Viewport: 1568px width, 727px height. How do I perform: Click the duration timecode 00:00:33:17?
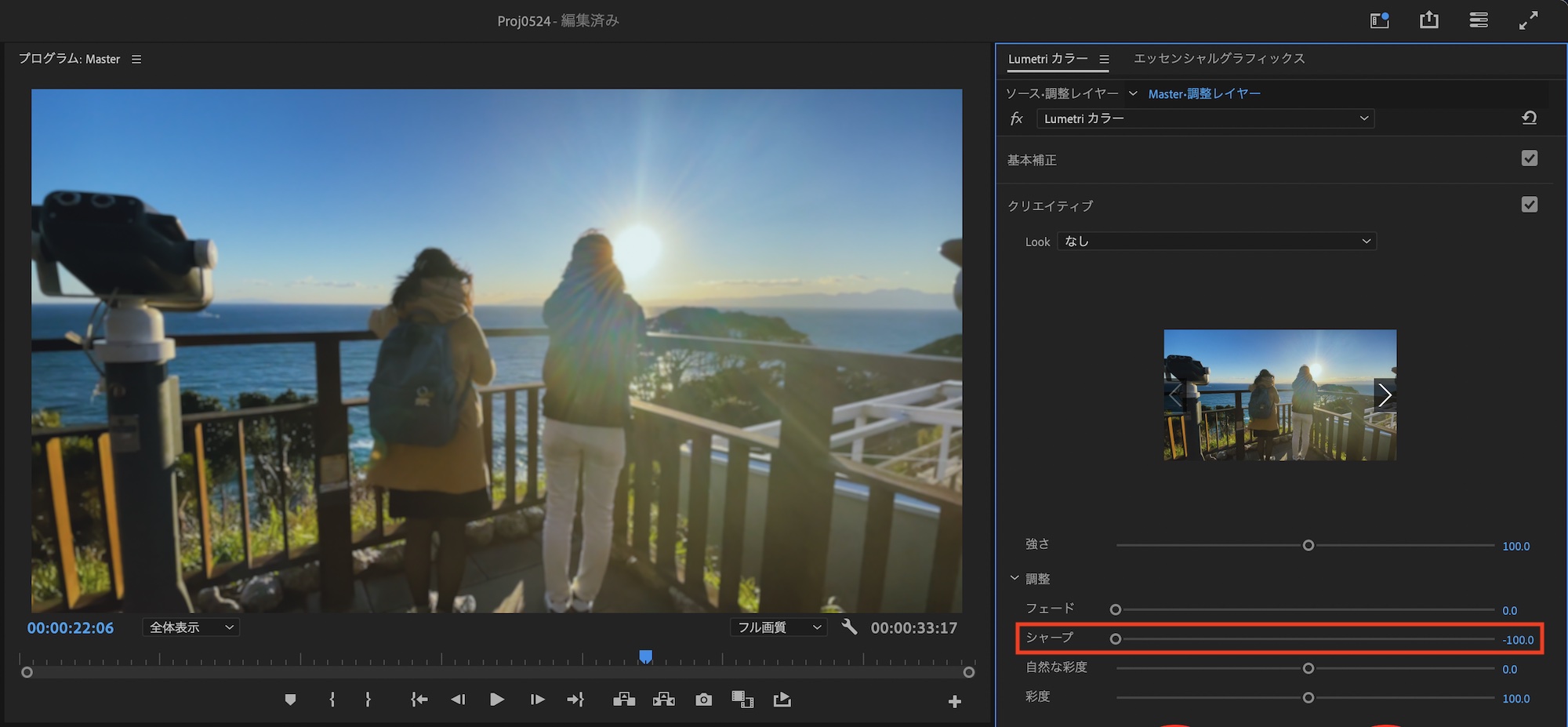pyautogui.click(x=914, y=628)
